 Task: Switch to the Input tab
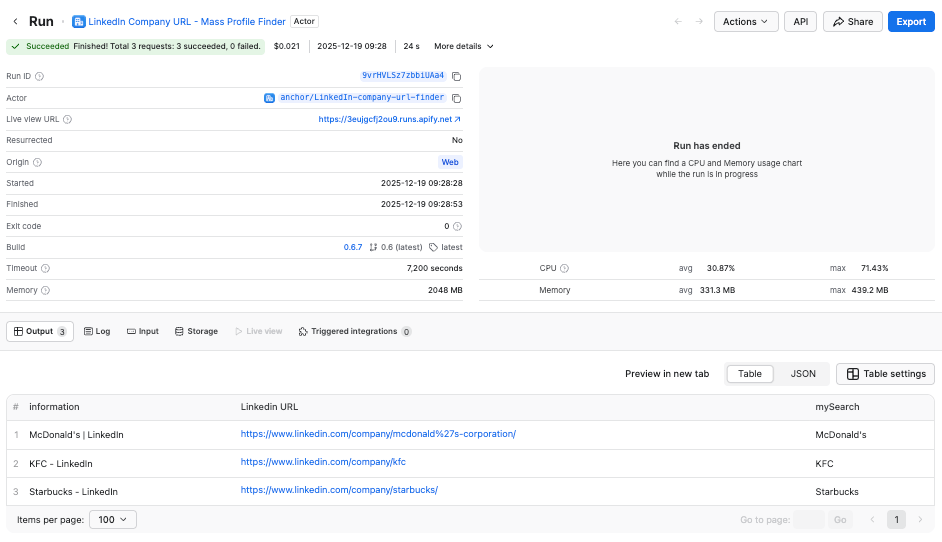(143, 332)
